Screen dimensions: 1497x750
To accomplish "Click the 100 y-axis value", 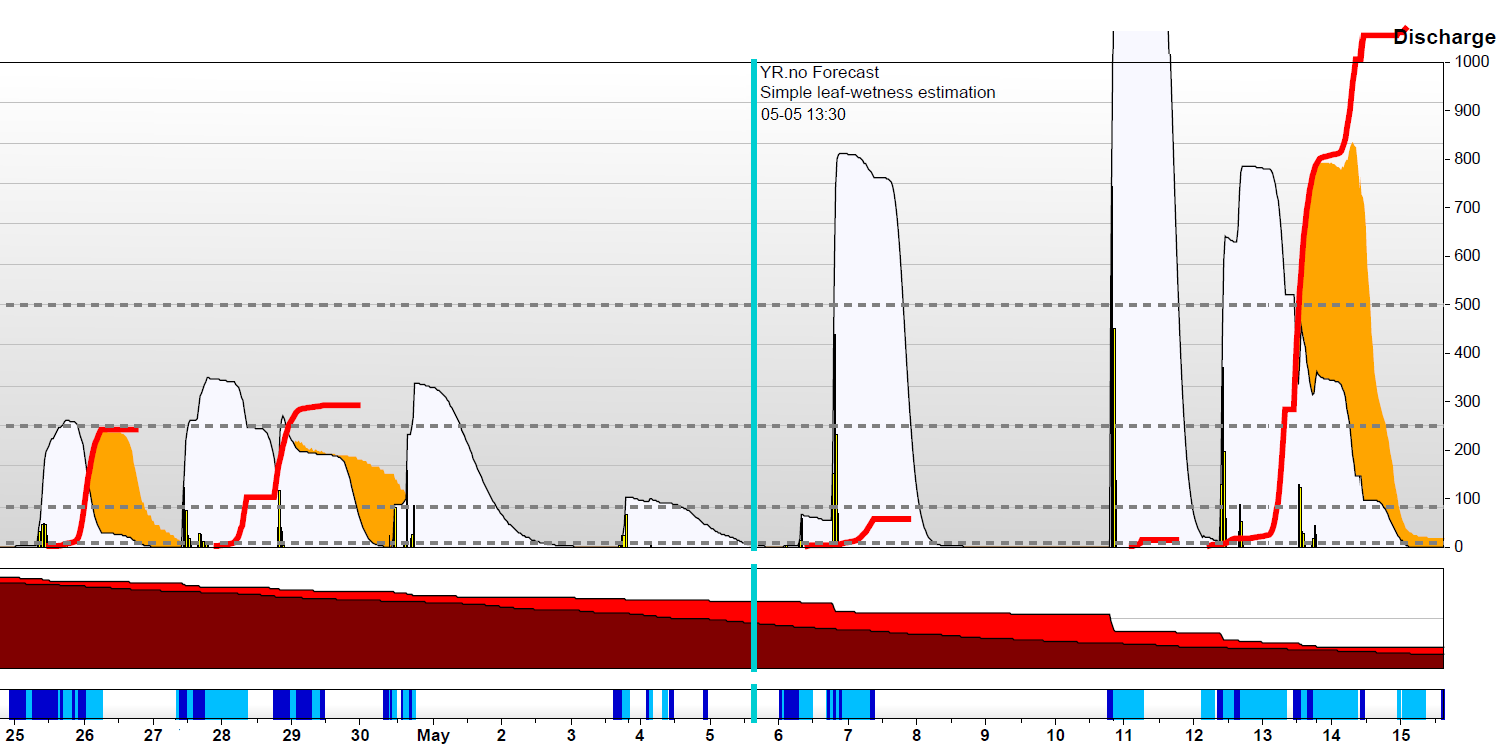I will (x=1468, y=499).
